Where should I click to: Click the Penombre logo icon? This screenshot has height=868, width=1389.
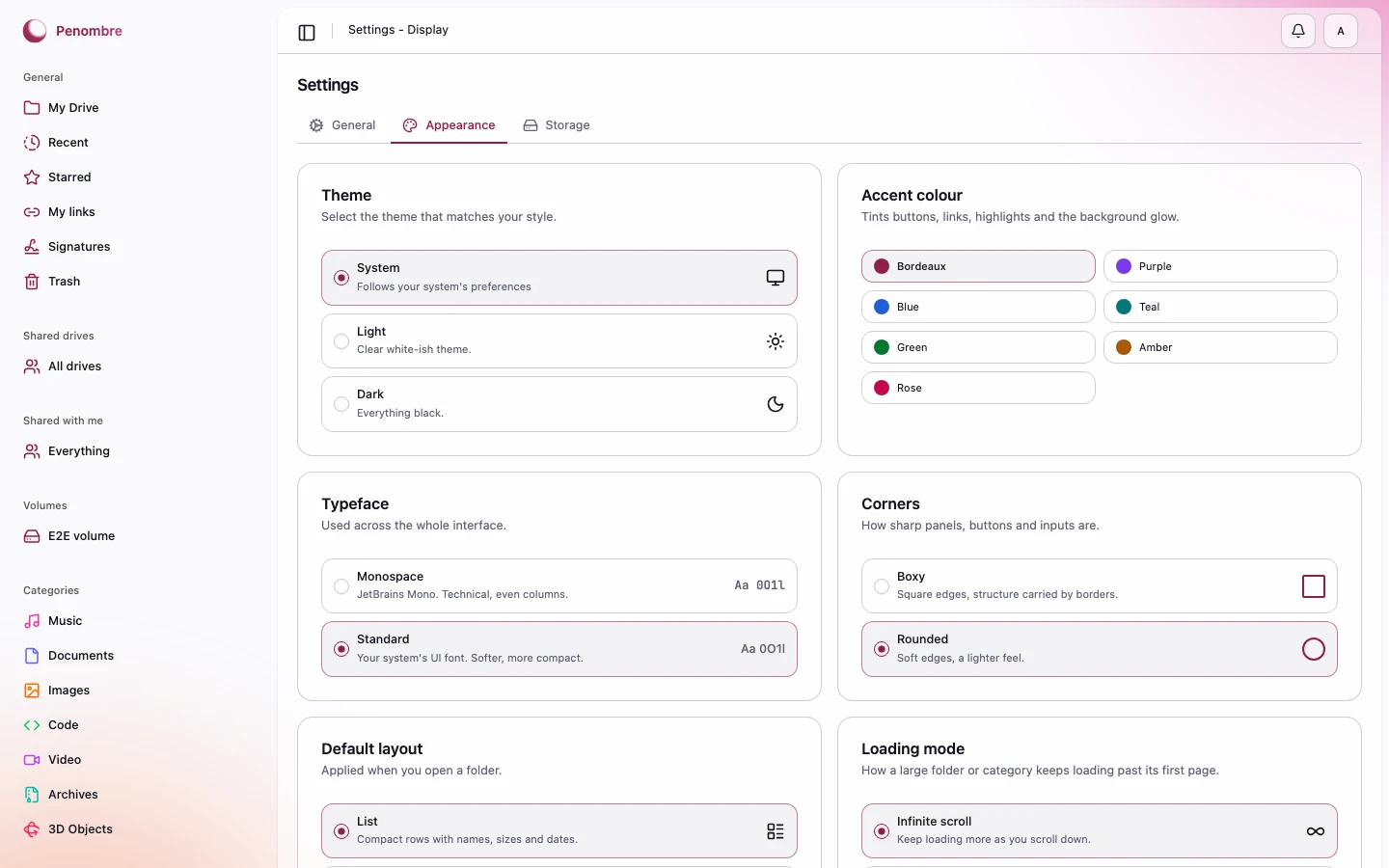(35, 31)
